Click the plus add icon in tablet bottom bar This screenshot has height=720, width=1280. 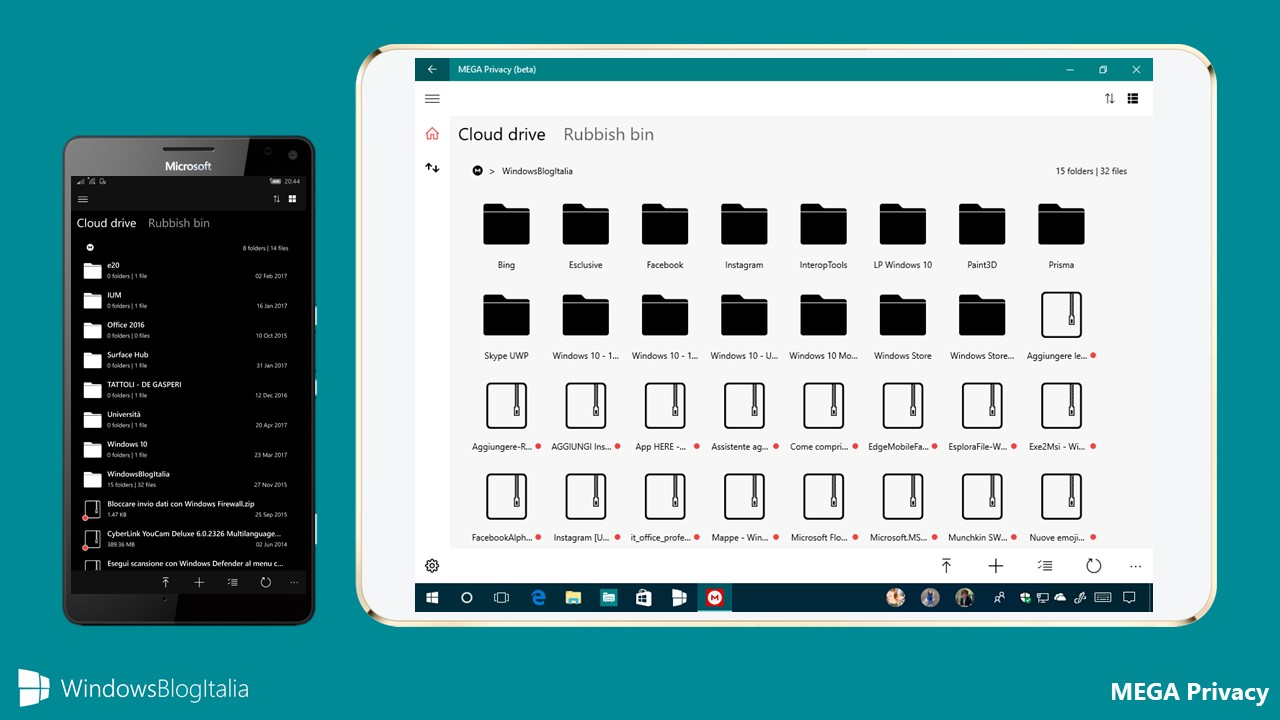click(996, 566)
